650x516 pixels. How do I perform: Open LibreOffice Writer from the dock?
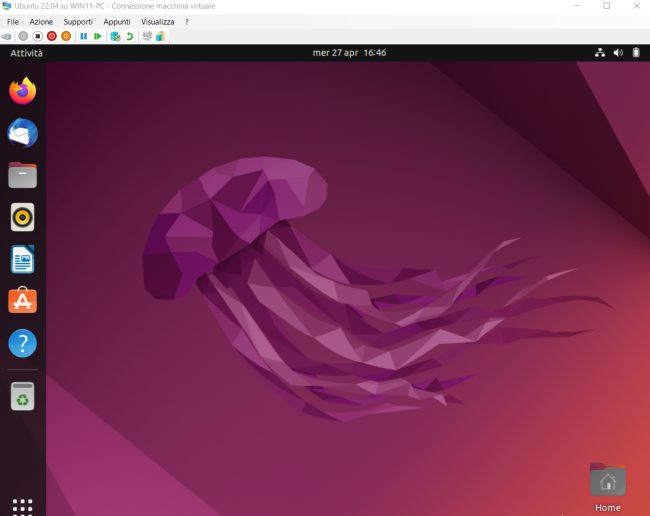tap(23, 259)
